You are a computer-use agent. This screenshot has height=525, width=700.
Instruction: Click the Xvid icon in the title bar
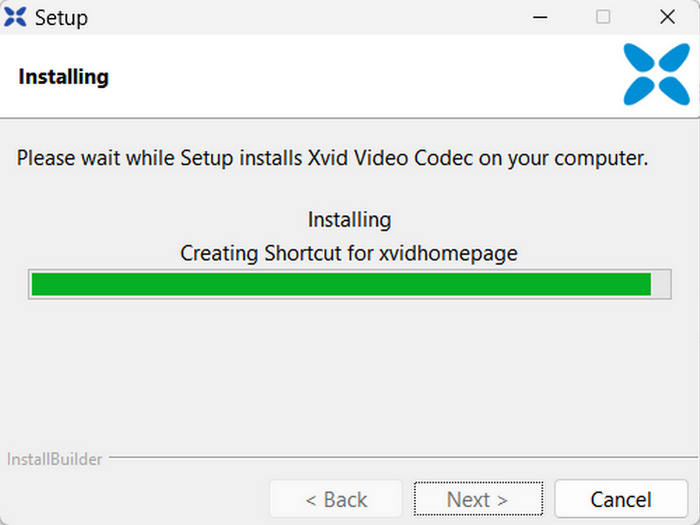pos(15,17)
